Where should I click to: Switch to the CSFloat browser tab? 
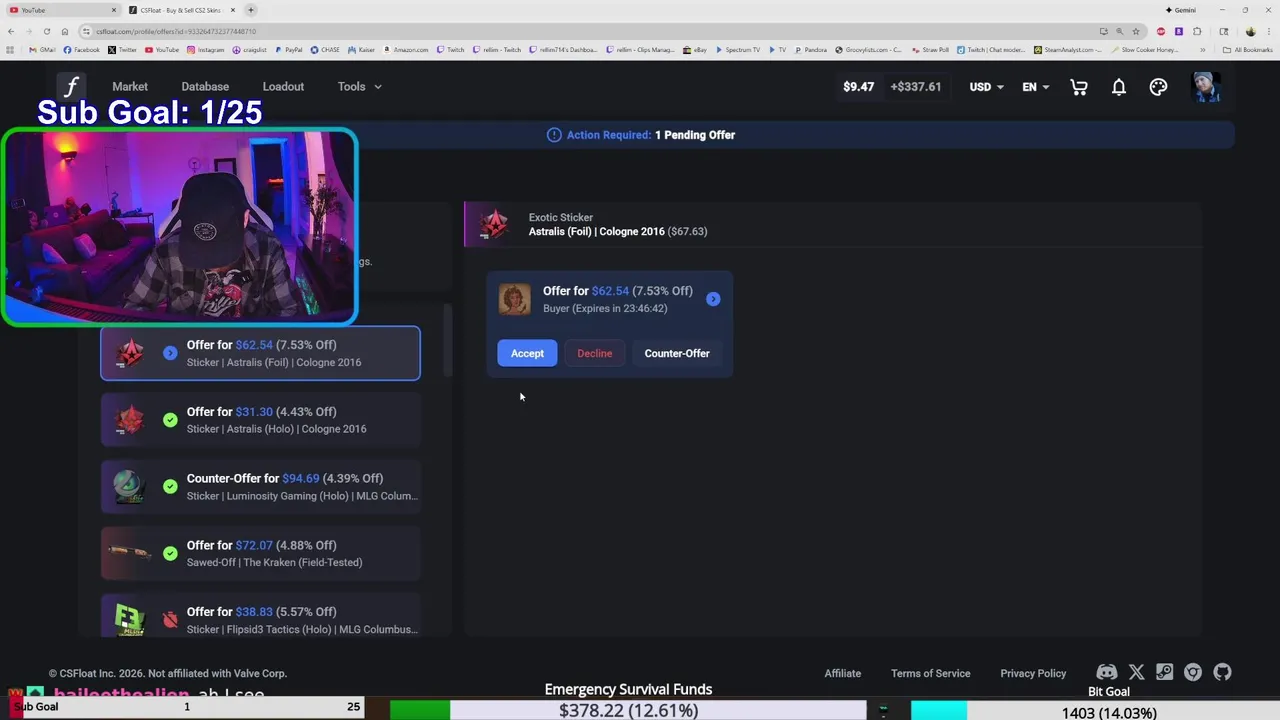tap(183, 10)
